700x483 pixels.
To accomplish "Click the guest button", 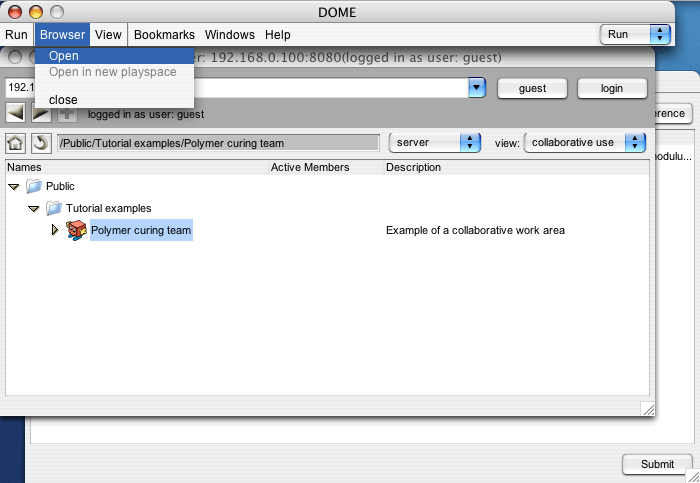I will pos(532,88).
